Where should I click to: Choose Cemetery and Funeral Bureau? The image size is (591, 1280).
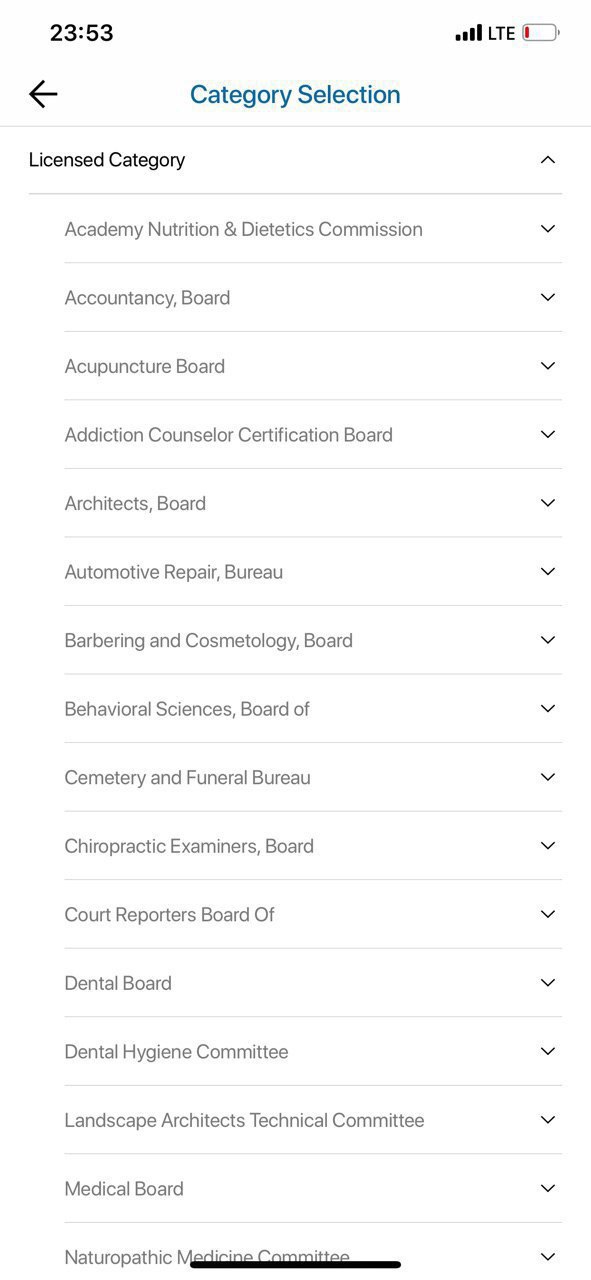click(313, 777)
